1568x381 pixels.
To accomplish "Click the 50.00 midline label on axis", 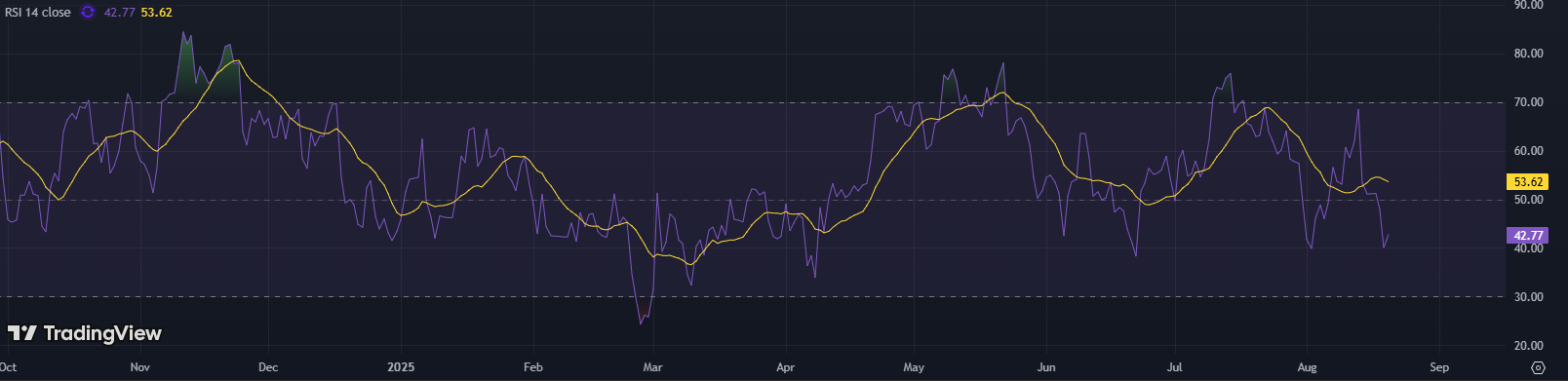I will pos(1528,200).
